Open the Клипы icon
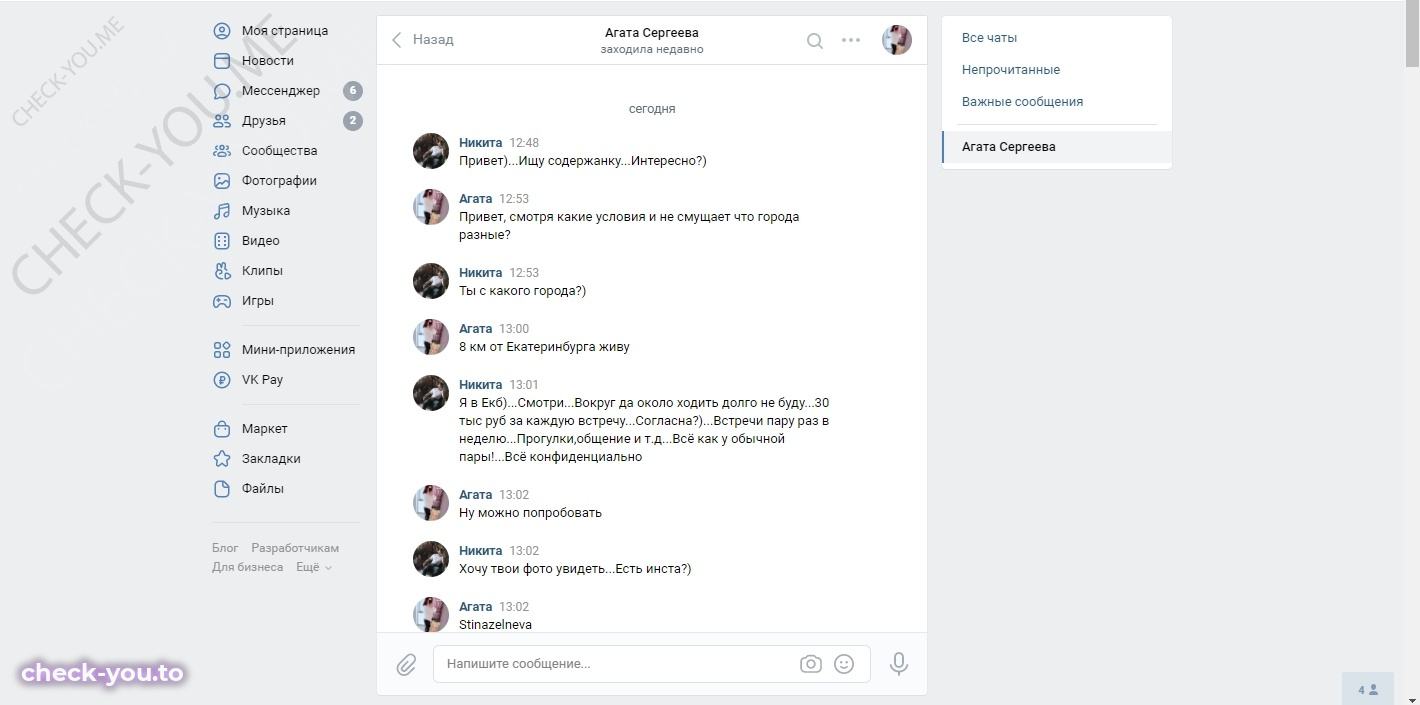 [222, 271]
